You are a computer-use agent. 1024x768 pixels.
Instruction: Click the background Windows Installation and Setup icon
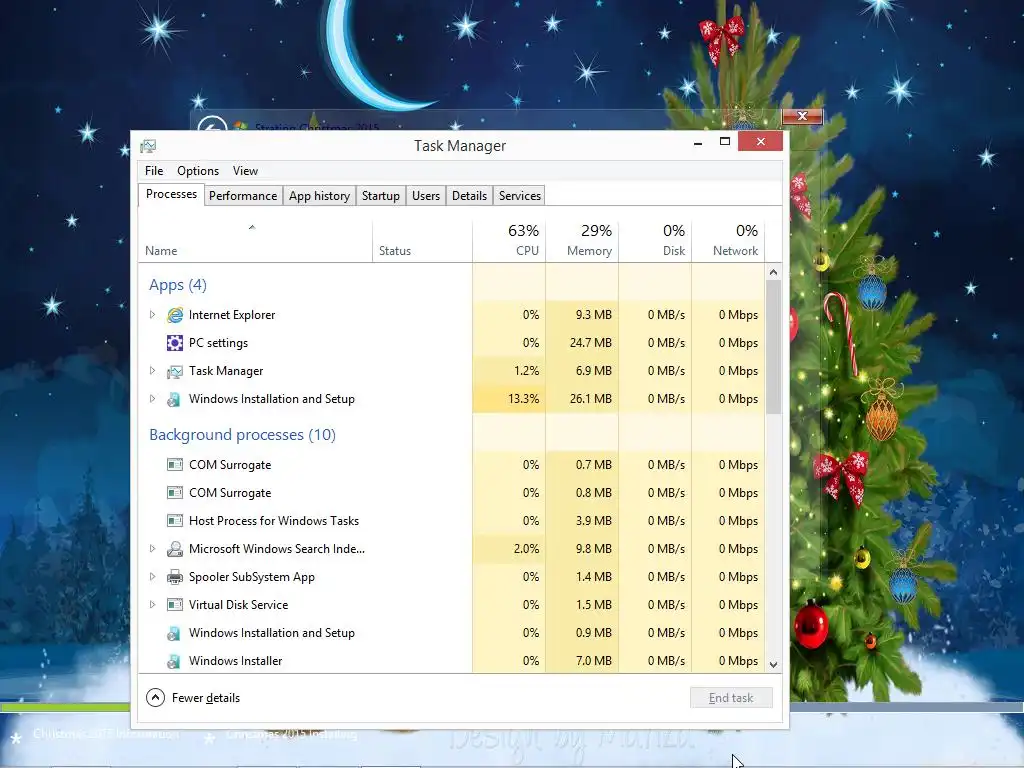point(174,633)
